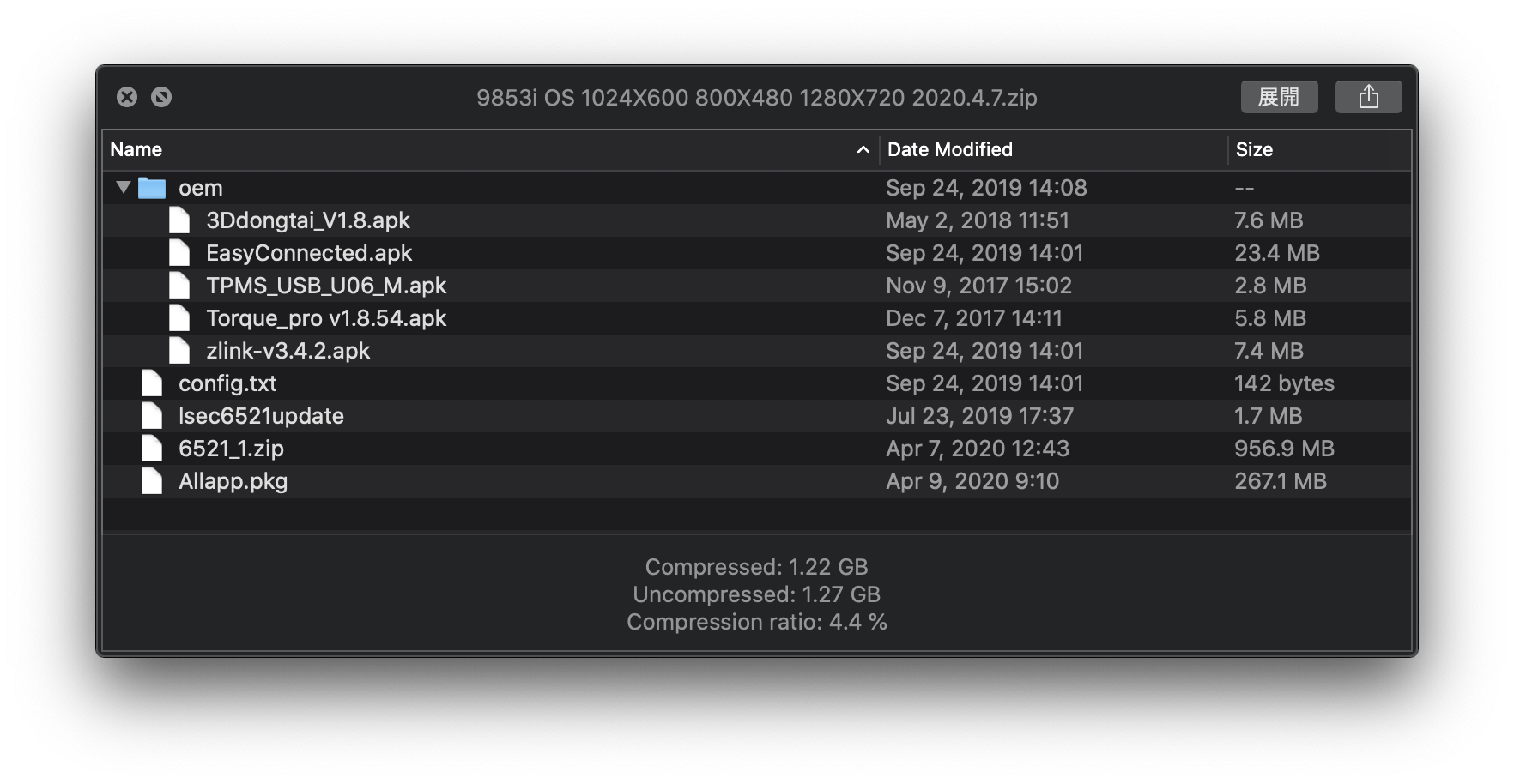Click the EasyConnected.apk file icon
Viewport: 1514px width, 784px height.
tap(179, 253)
